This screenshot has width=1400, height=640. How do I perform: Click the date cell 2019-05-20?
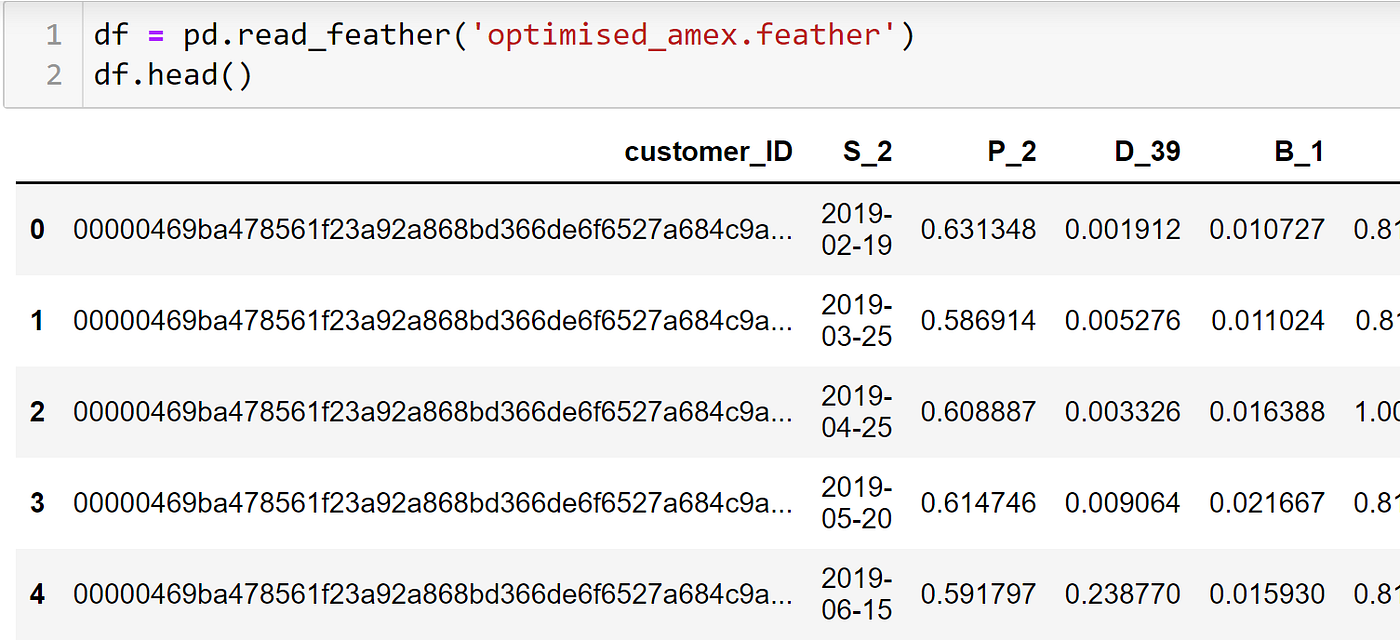coord(856,502)
